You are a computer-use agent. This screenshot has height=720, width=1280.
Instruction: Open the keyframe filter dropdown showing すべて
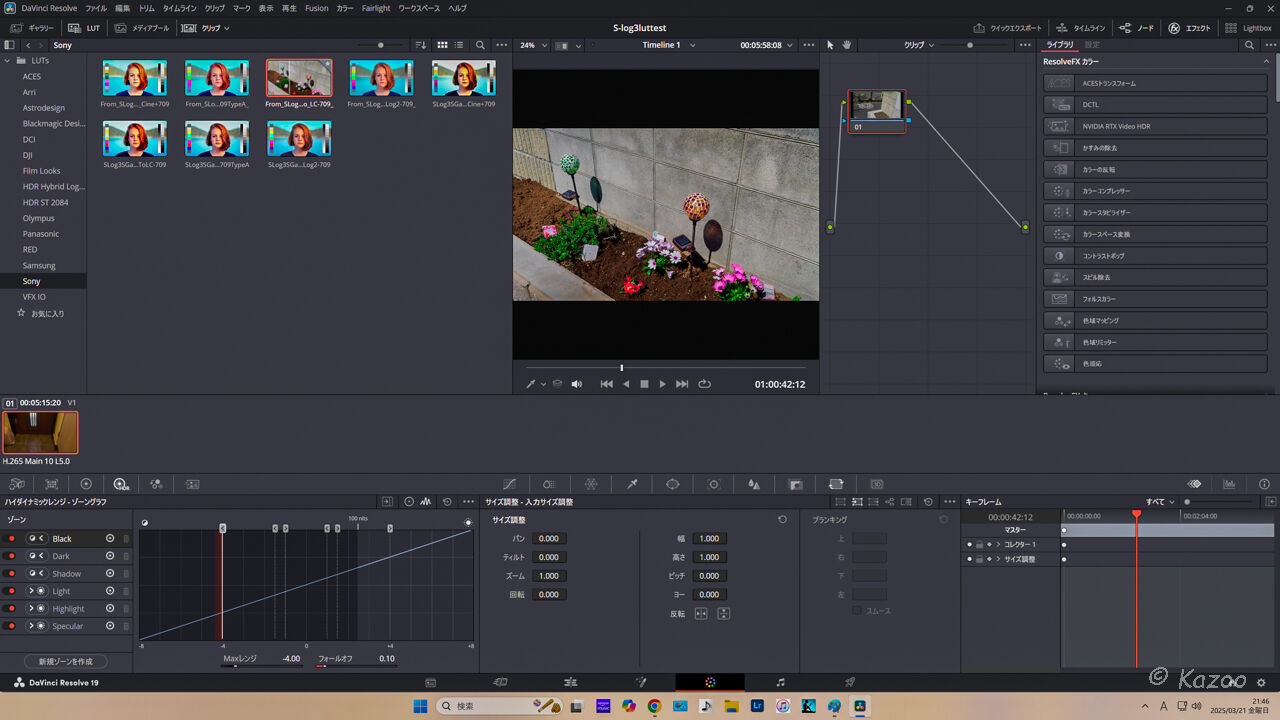pyautogui.click(x=1163, y=501)
